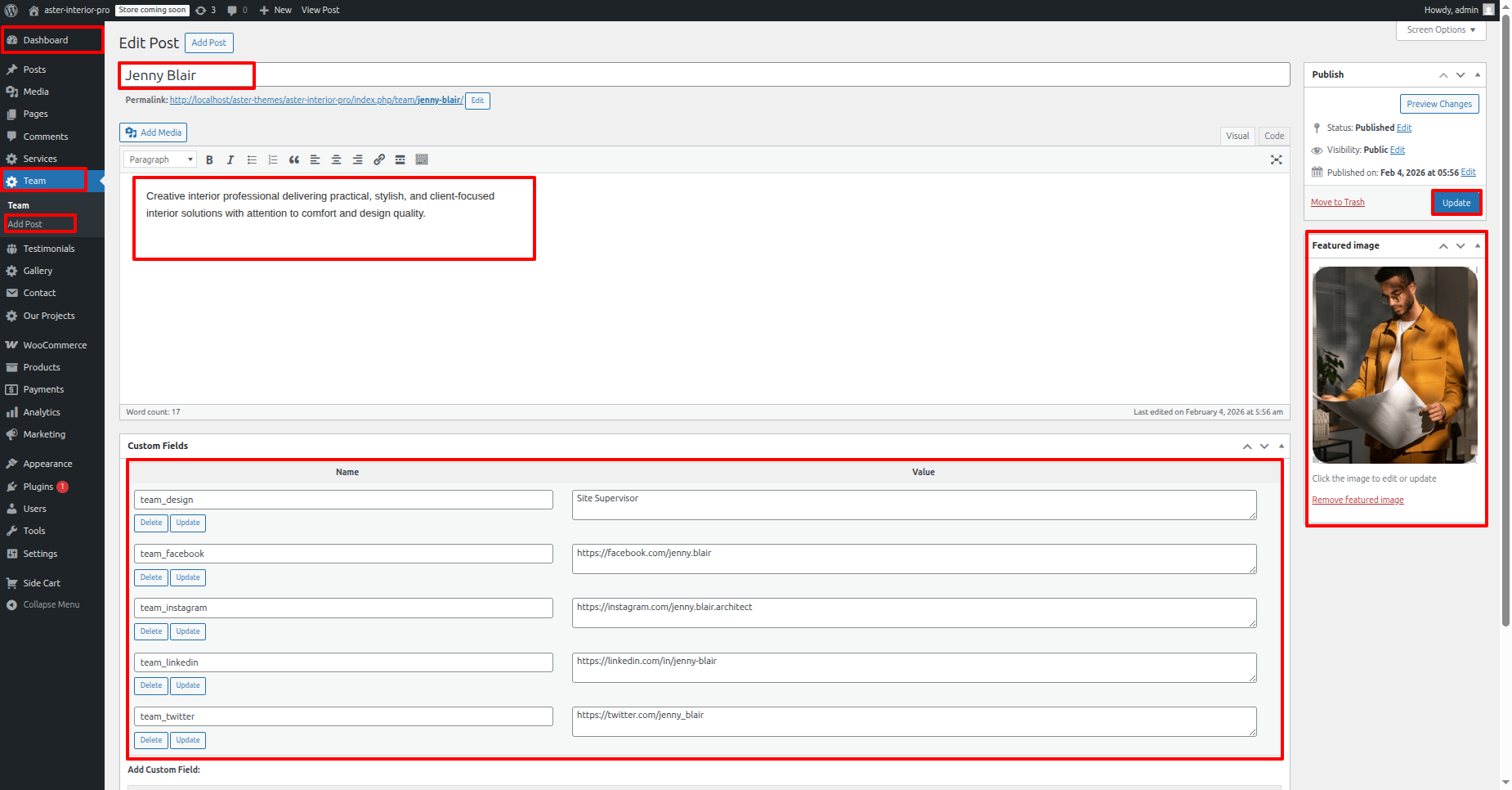Insert a blockquote in the editor

294,160
